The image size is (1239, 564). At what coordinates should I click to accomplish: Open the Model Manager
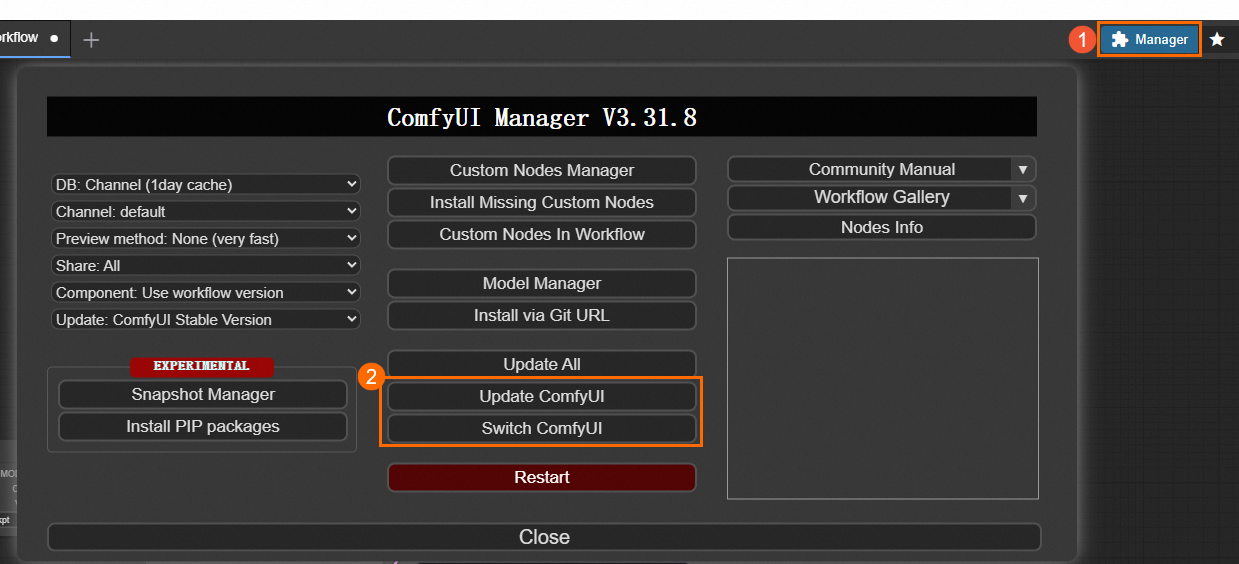tap(542, 283)
